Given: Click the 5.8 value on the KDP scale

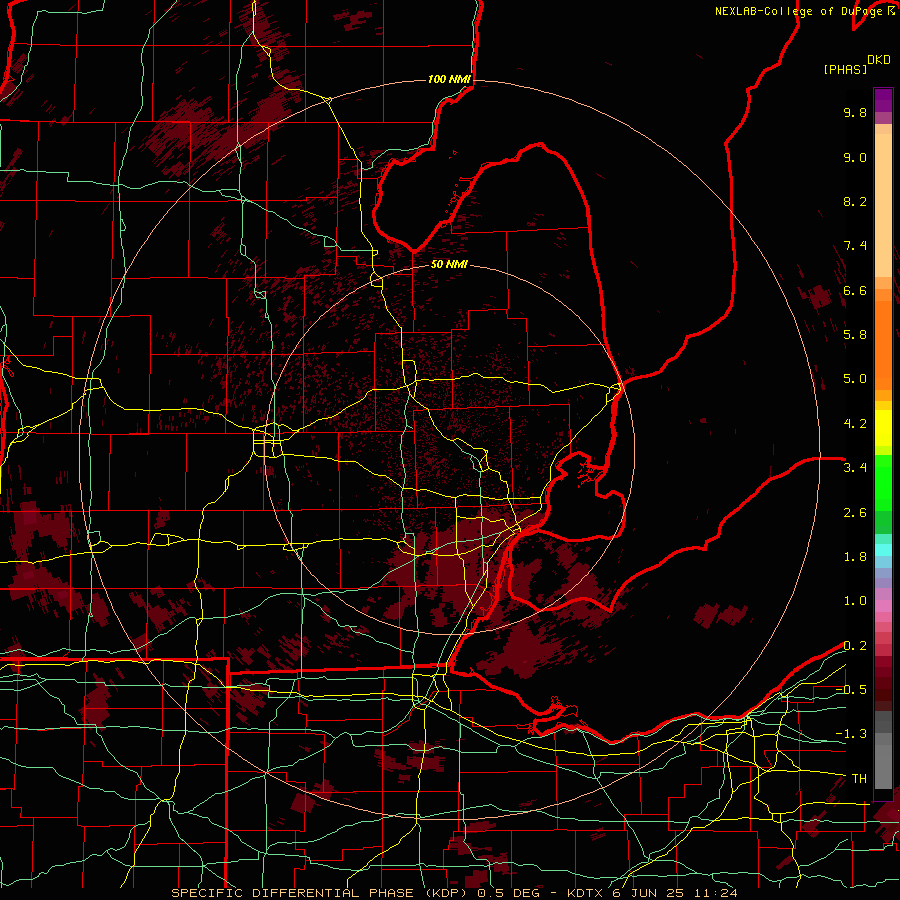Looking at the screenshot, I should [x=855, y=334].
